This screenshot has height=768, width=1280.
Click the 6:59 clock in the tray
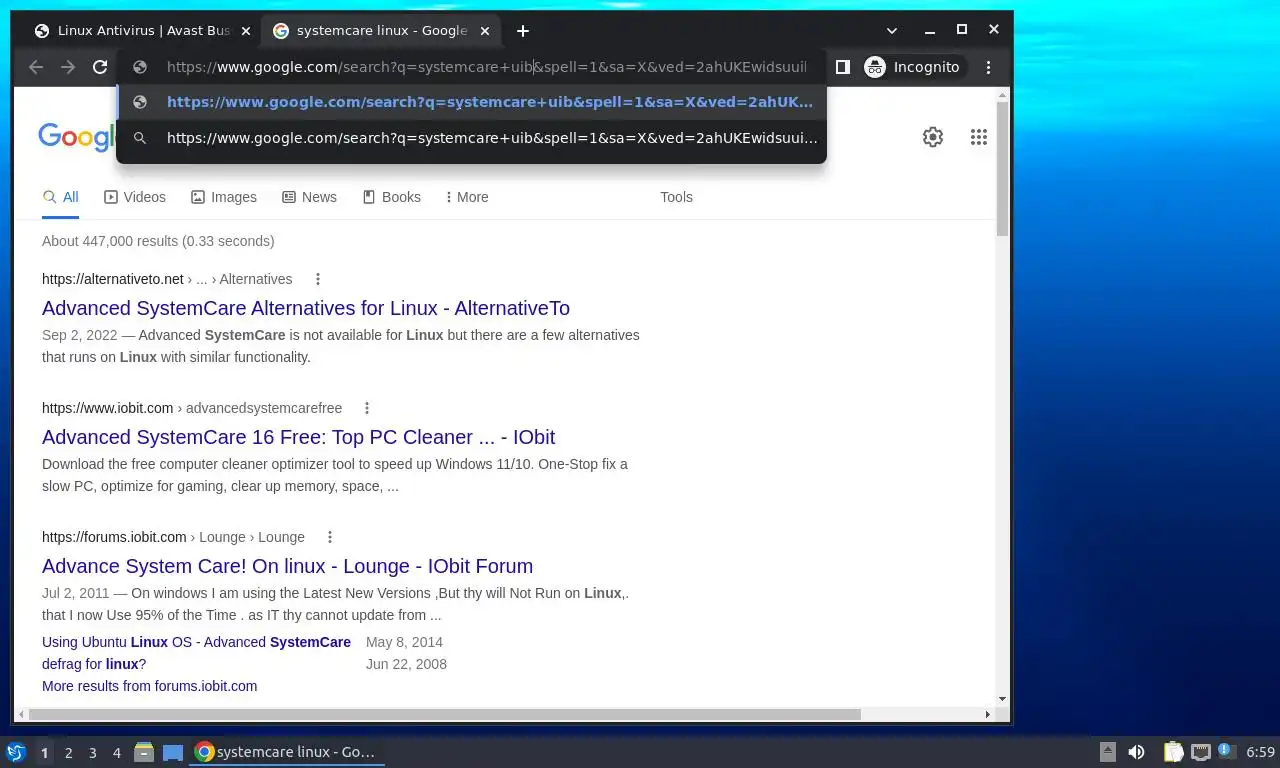coord(1260,752)
